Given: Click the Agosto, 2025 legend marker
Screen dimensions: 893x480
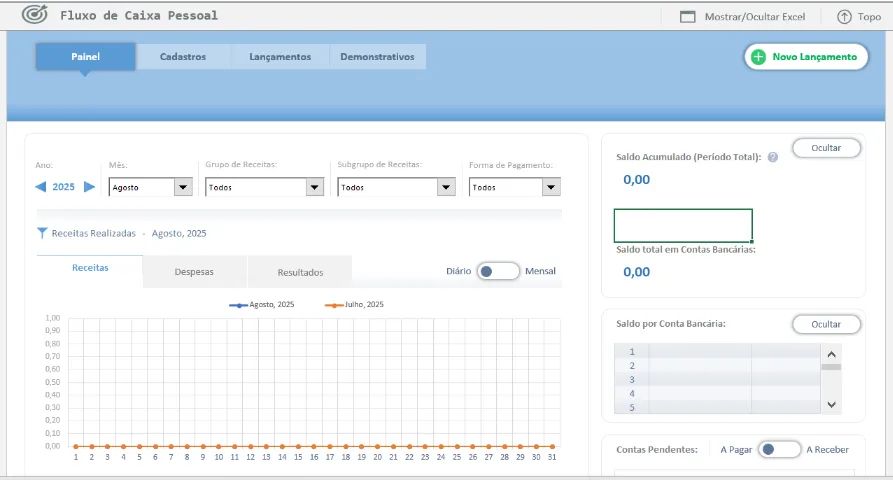Looking at the screenshot, I should [x=238, y=305].
